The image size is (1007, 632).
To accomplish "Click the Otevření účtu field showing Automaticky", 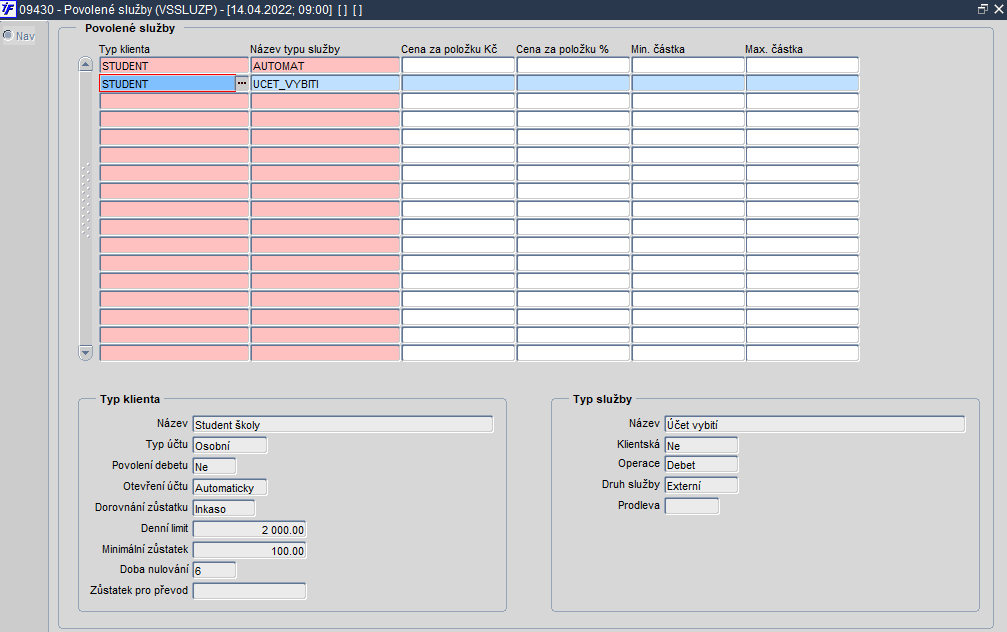I will 230,487.
